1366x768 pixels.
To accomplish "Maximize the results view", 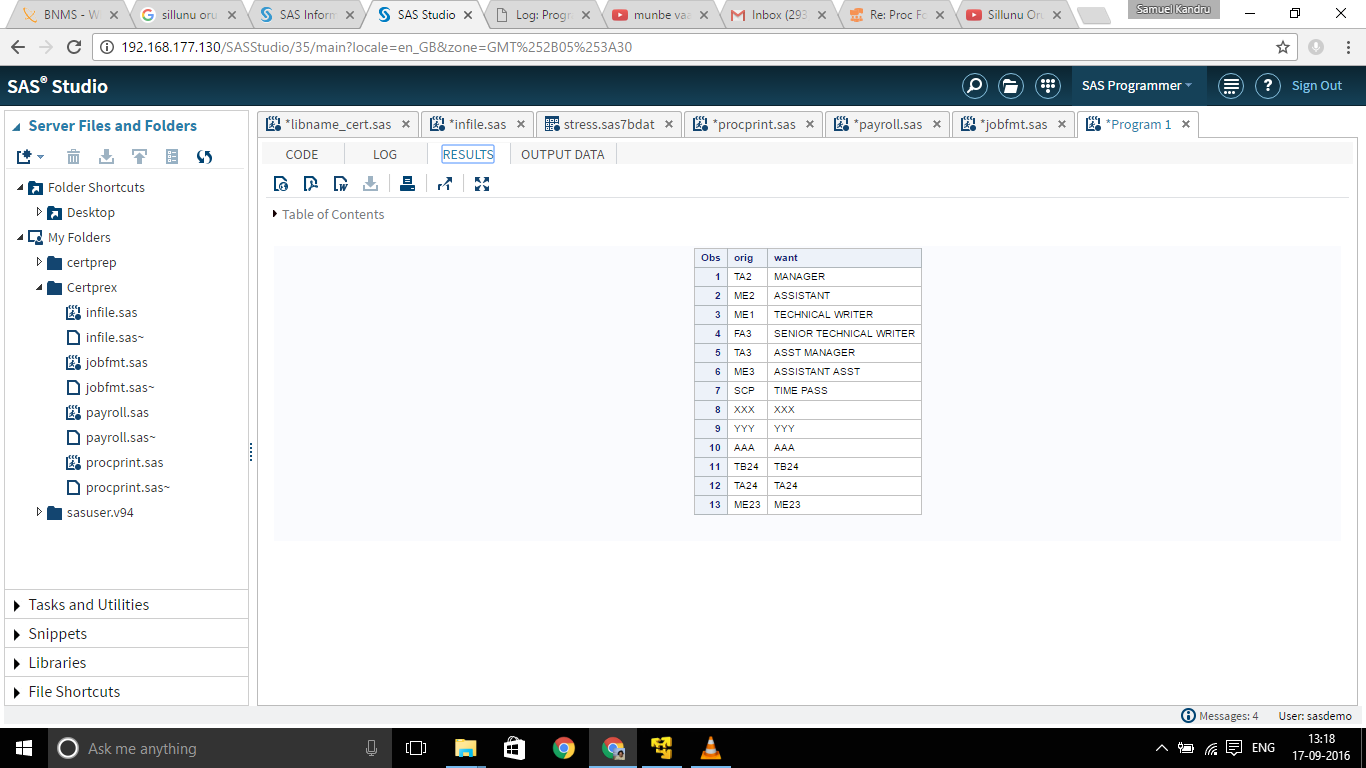I will 482,183.
